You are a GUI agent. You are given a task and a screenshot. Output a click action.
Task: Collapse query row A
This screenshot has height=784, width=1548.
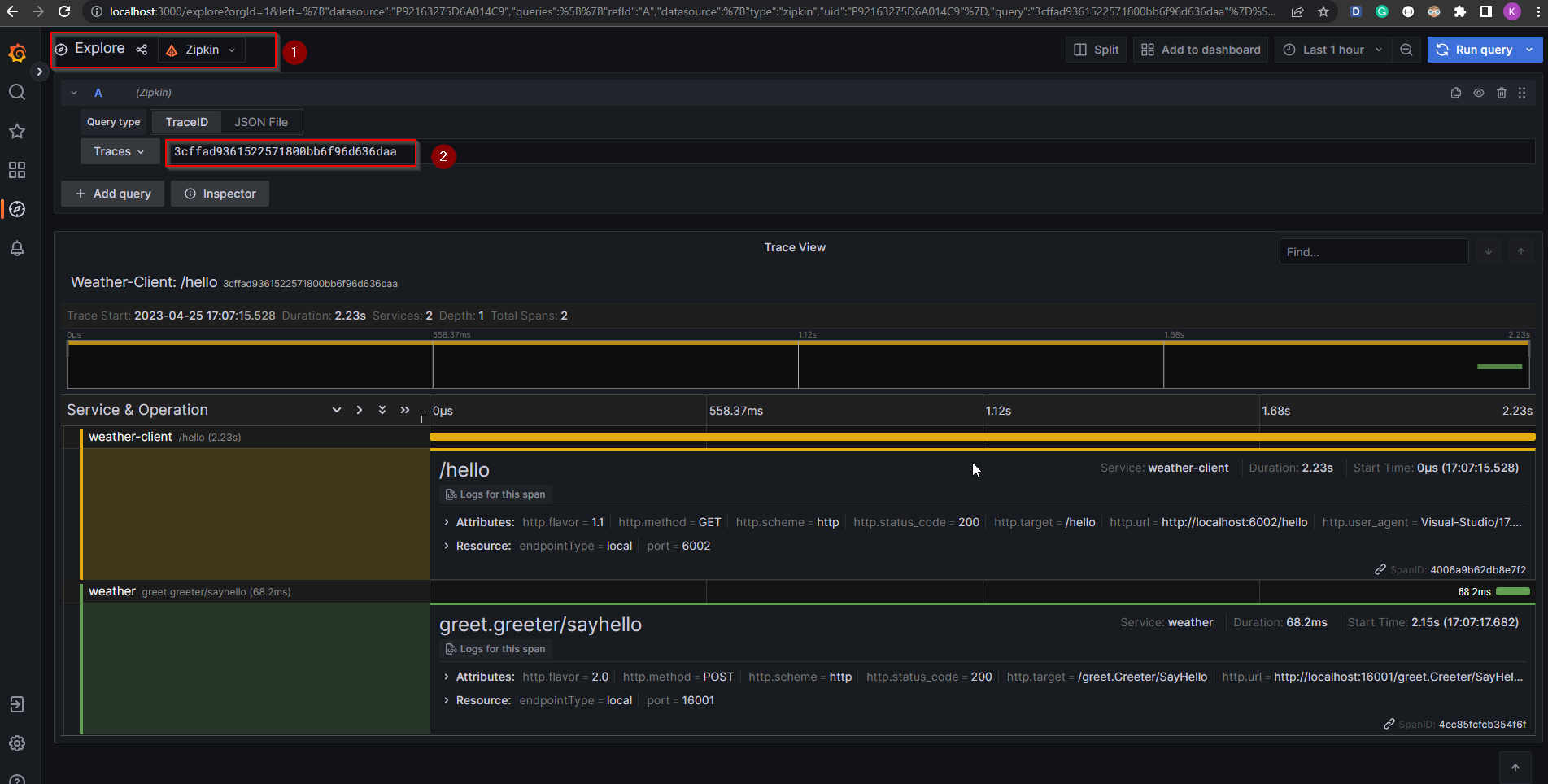click(74, 93)
